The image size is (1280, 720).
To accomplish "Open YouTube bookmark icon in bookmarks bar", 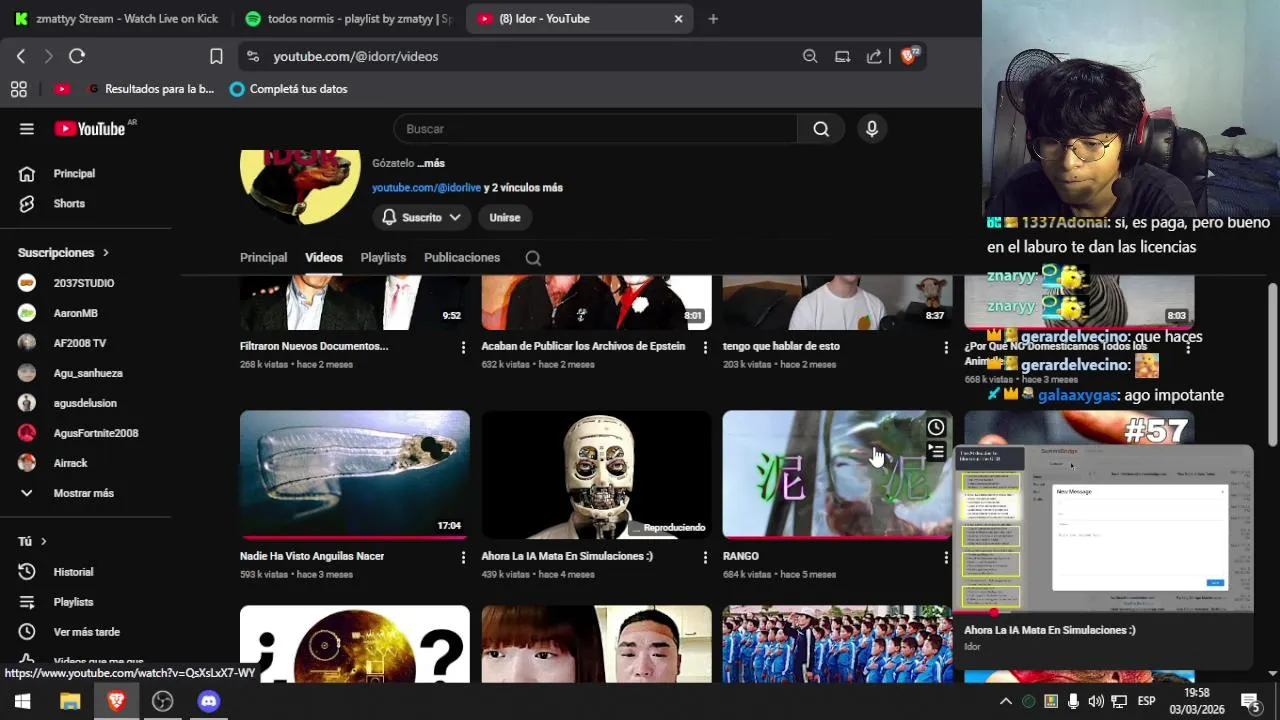I will tap(62, 89).
